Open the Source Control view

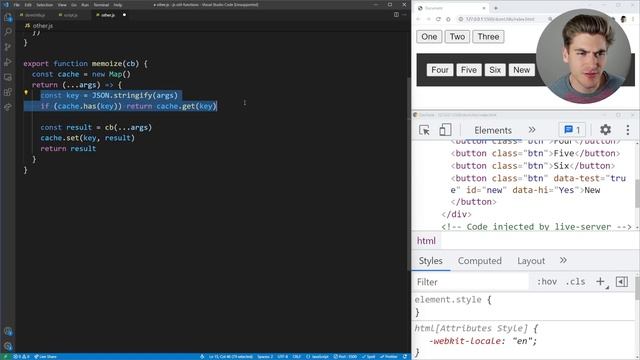click(8, 47)
